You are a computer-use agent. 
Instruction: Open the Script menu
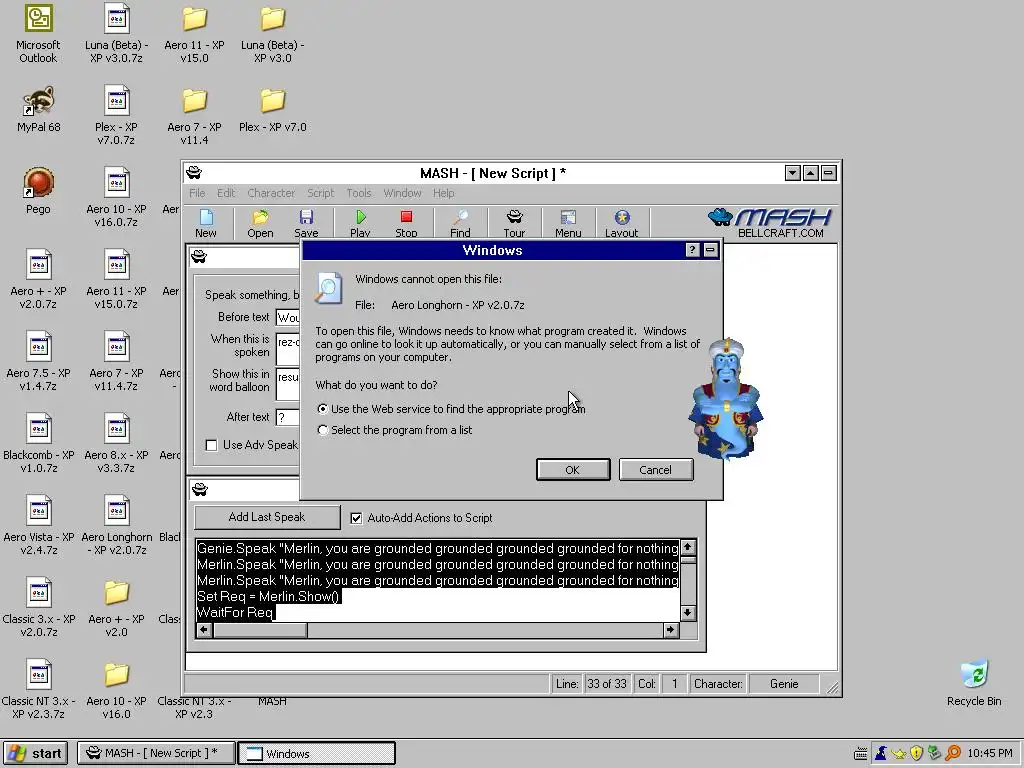321,193
